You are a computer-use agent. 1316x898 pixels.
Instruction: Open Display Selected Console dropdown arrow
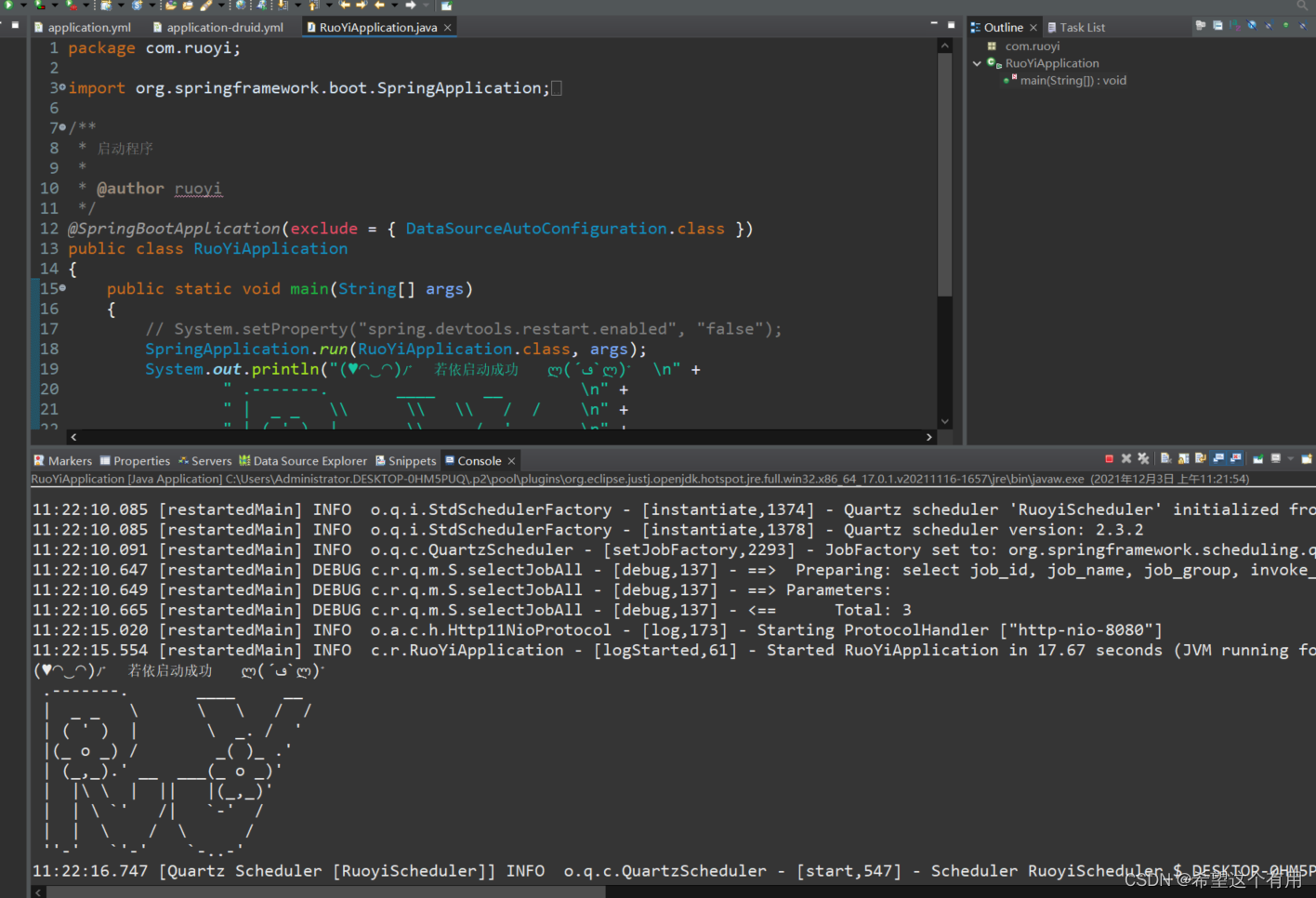click(x=1290, y=458)
